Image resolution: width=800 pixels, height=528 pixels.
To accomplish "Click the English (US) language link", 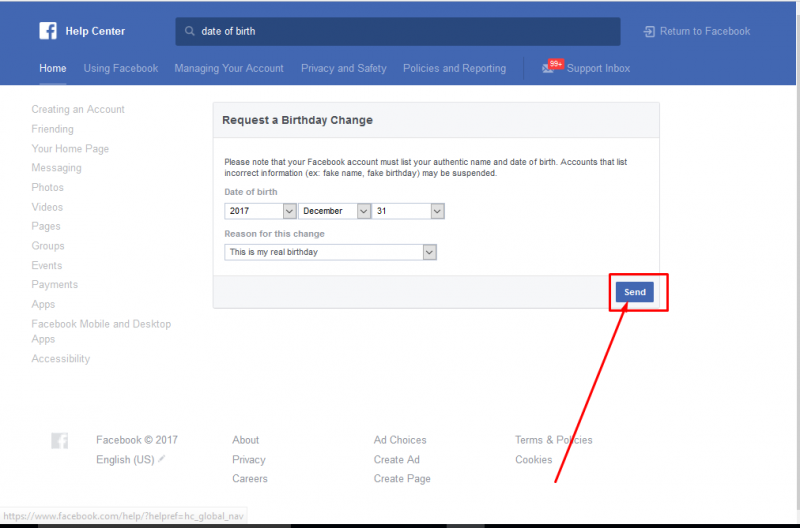I will click(125, 460).
